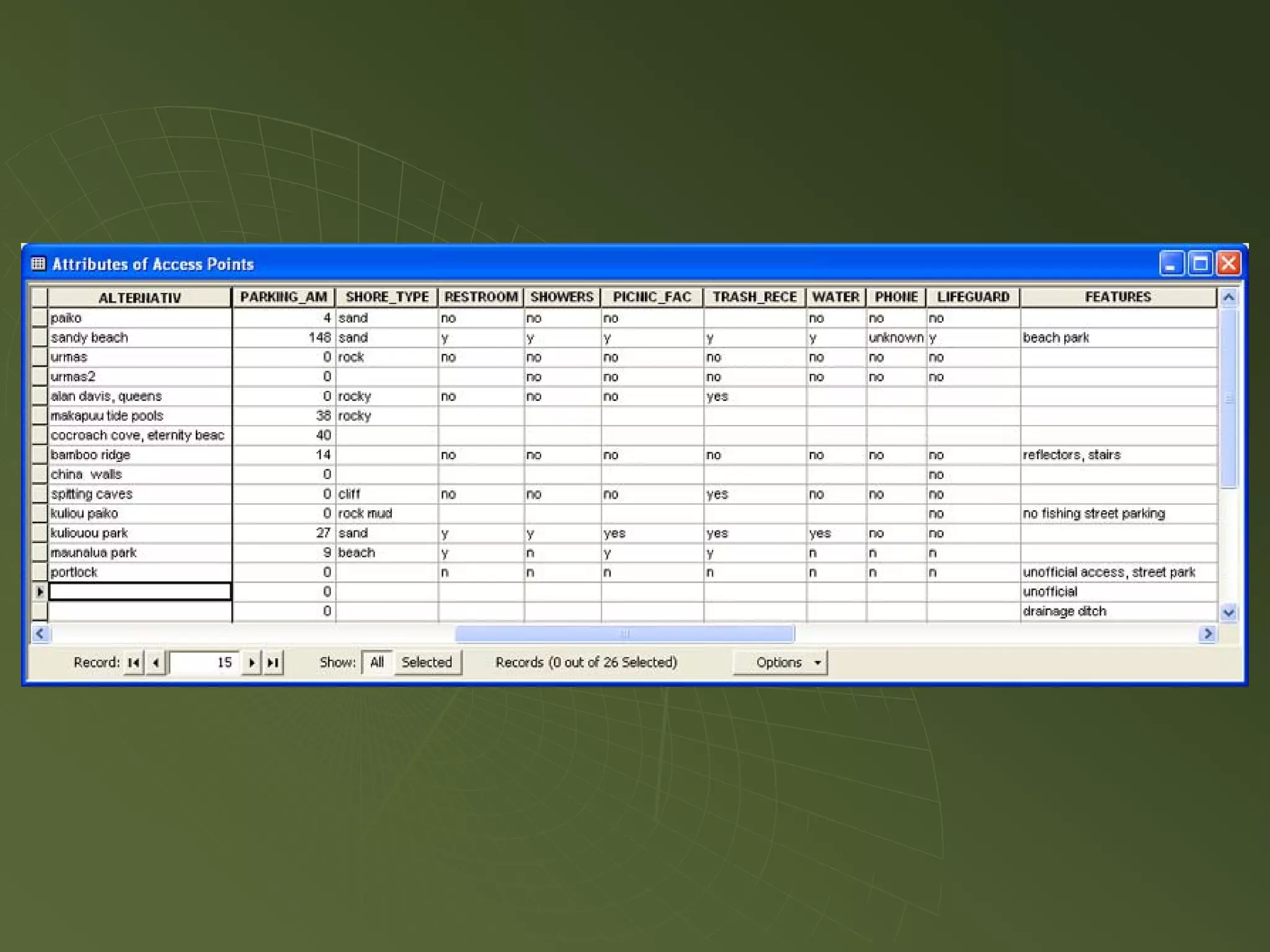Image resolution: width=1270 pixels, height=952 pixels.
Task: Select the sandy beach row selector
Action: pos(40,337)
